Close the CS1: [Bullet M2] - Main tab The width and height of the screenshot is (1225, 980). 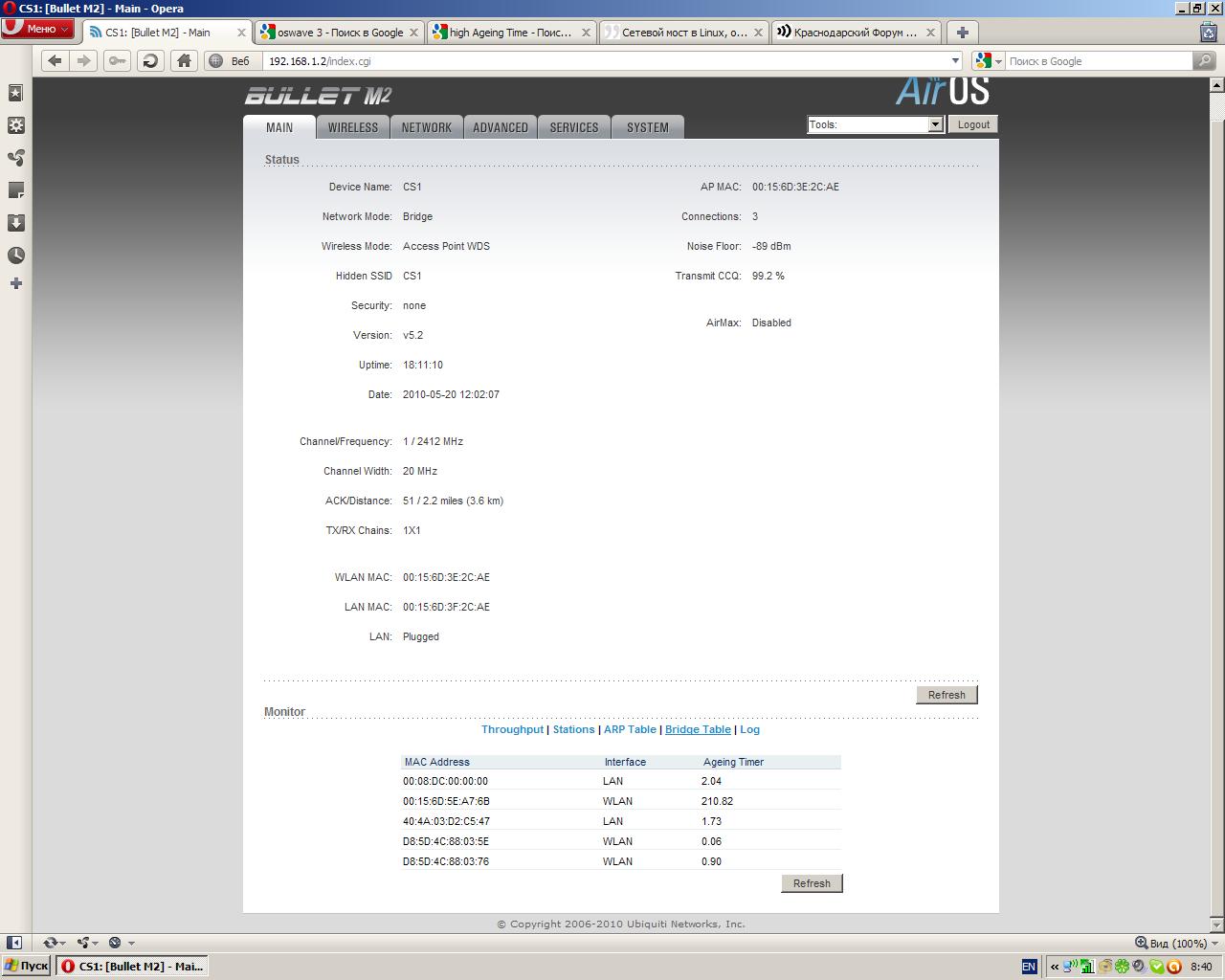tap(241, 32)
